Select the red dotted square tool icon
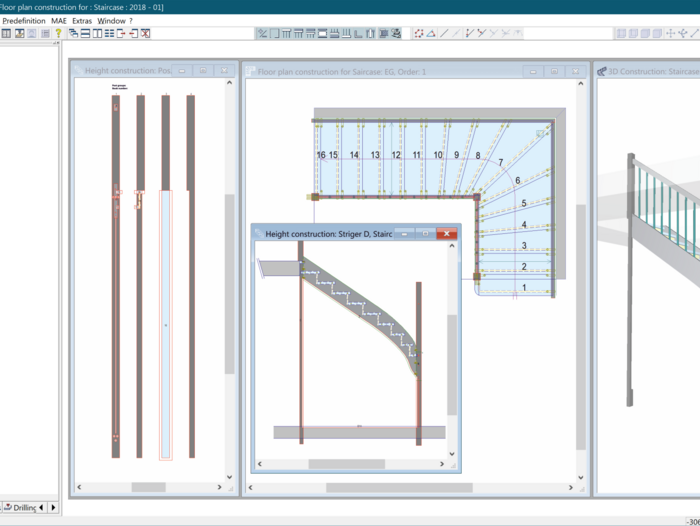This screenshot has width=700, height=526. pyautogui.click(x=418, y=33)
